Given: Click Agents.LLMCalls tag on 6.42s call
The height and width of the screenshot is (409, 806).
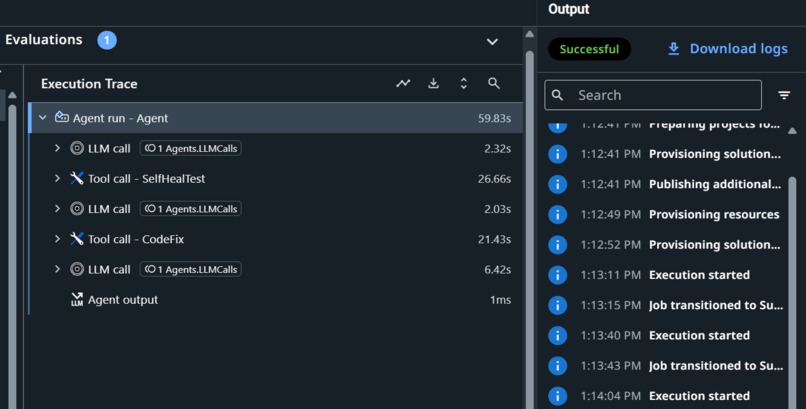Looking at the screenshot, I should pyautogui.click(x=191, y=269).
